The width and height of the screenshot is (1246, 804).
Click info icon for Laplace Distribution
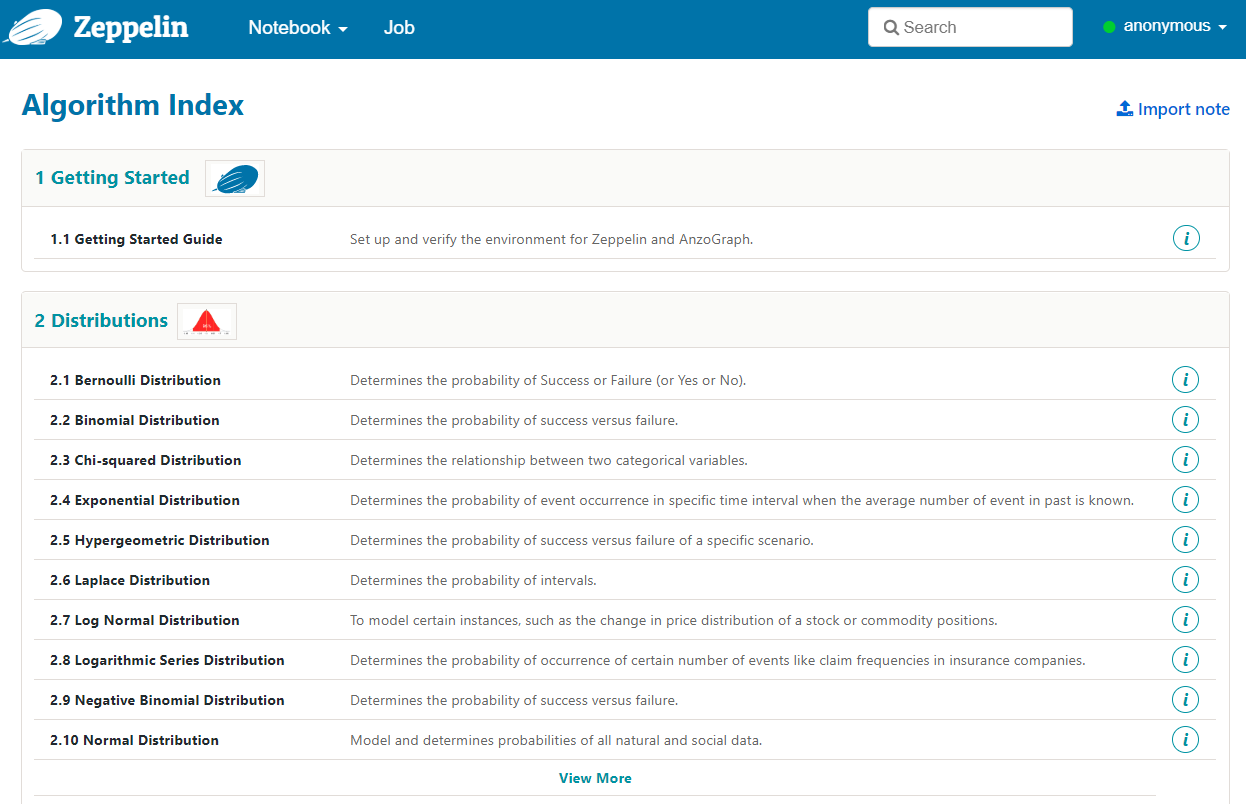tap(1185, 580)
